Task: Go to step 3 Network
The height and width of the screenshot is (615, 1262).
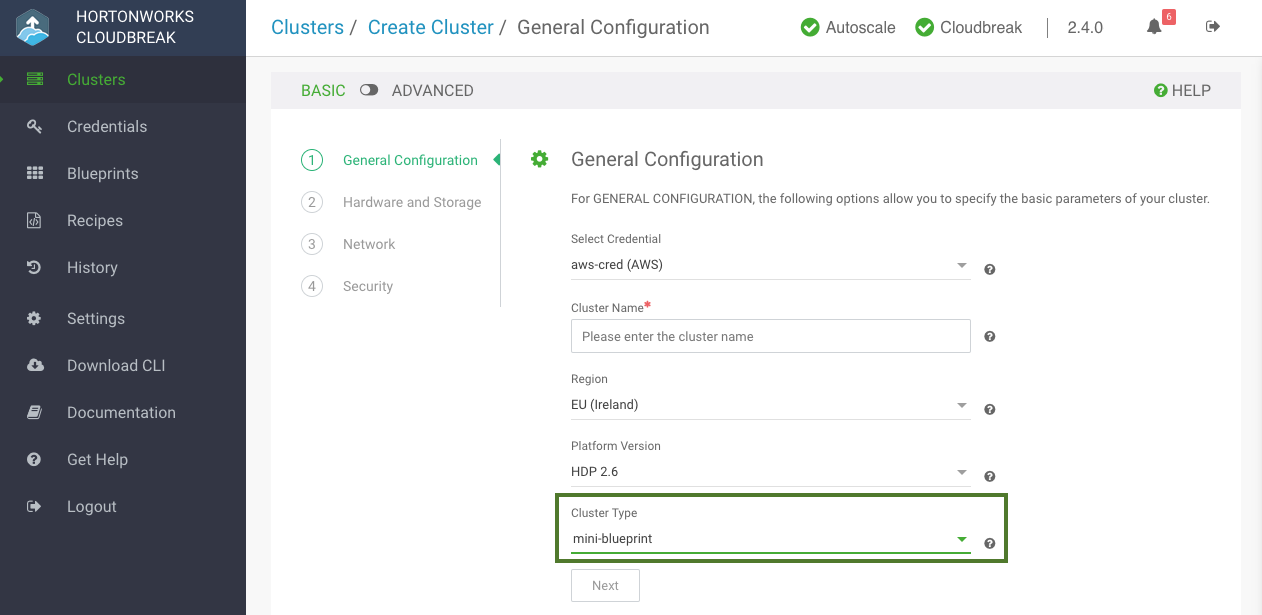Action: [x=348, y=244]
